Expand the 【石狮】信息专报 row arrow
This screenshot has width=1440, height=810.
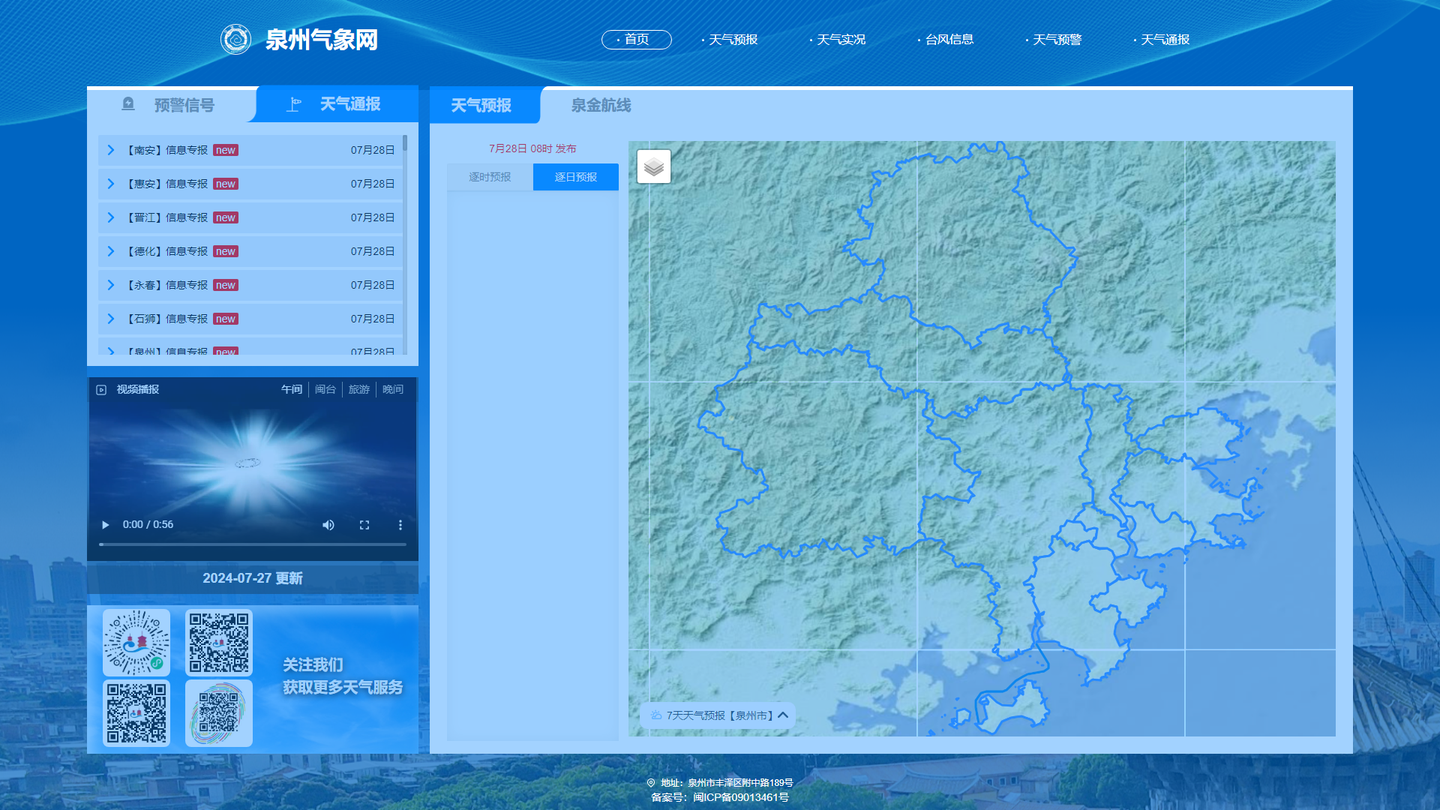point(111,319)
